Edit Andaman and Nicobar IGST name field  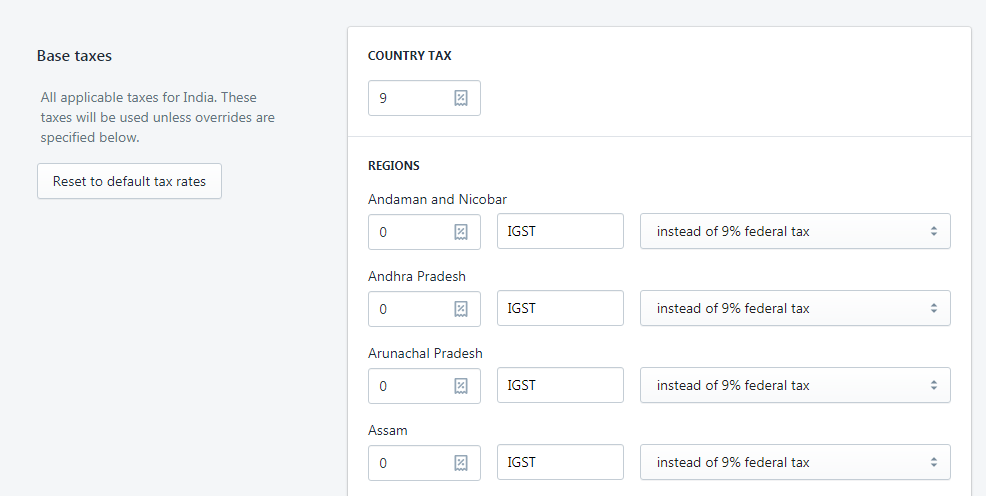point(560,231)
